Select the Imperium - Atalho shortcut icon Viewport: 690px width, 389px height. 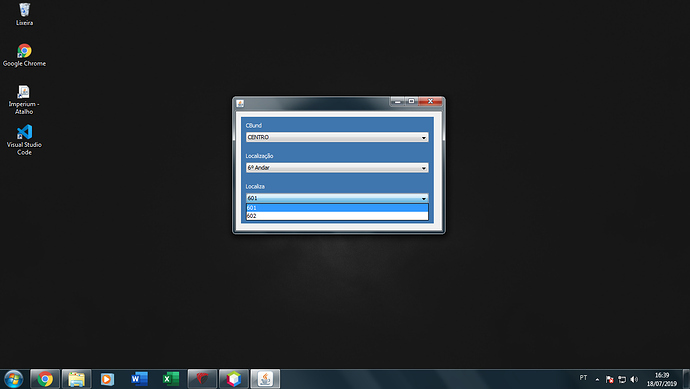(x=24, y=99)
